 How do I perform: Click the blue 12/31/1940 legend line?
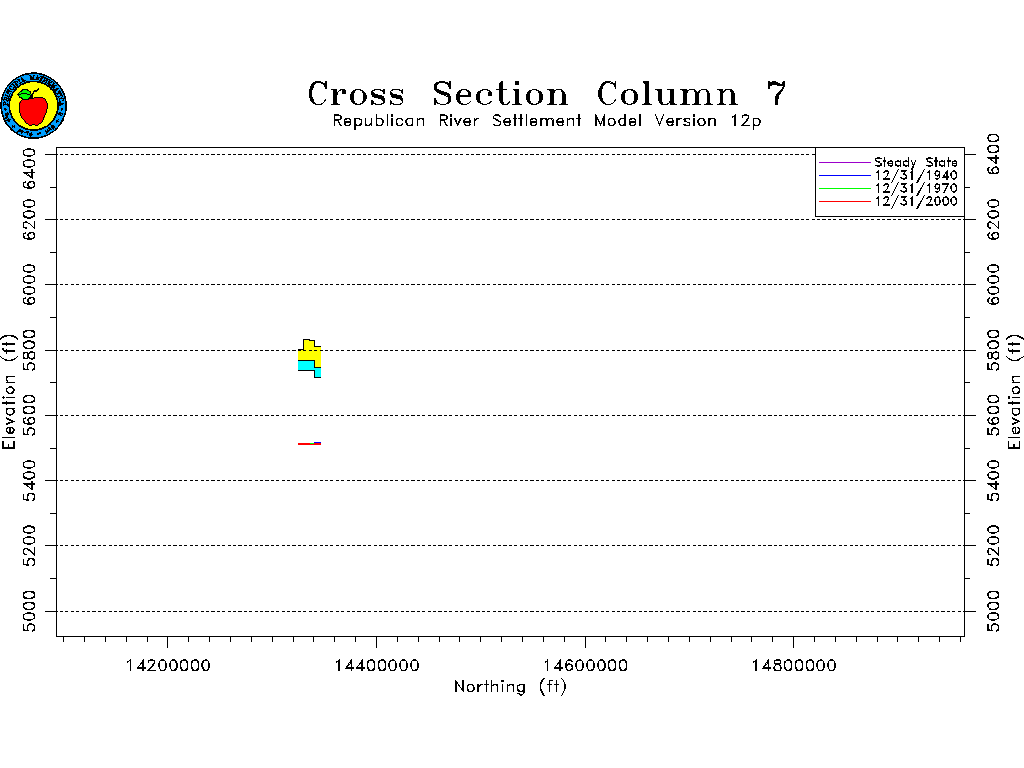pos(844,175)
